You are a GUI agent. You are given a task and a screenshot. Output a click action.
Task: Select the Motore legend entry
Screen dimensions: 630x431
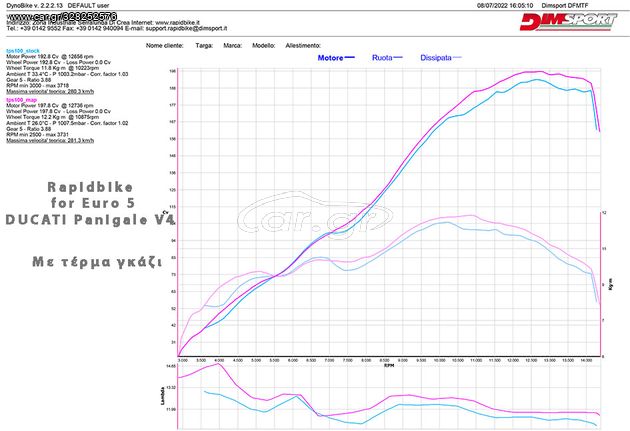click(x=336, y=58)
